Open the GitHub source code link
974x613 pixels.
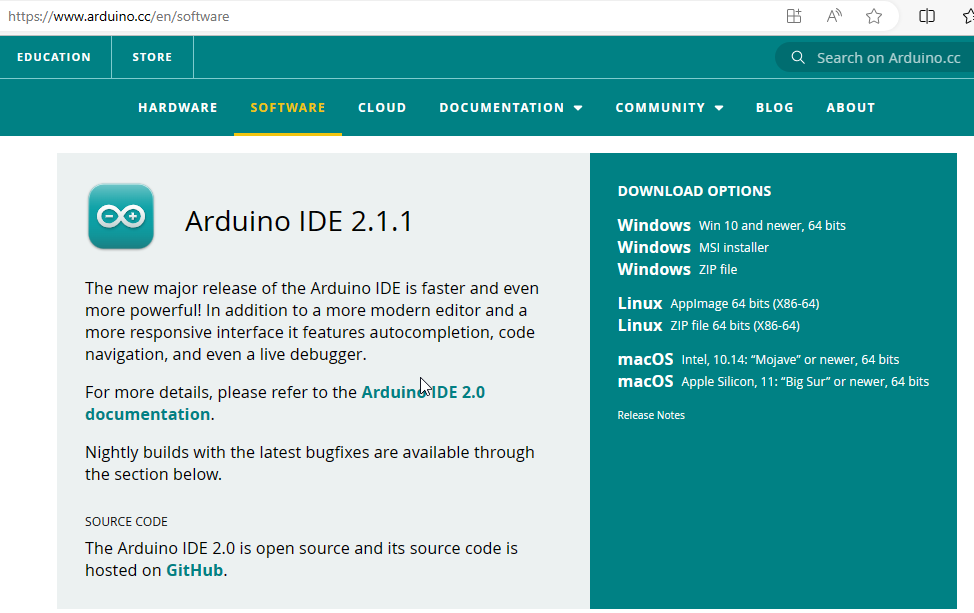pos(194,570)
